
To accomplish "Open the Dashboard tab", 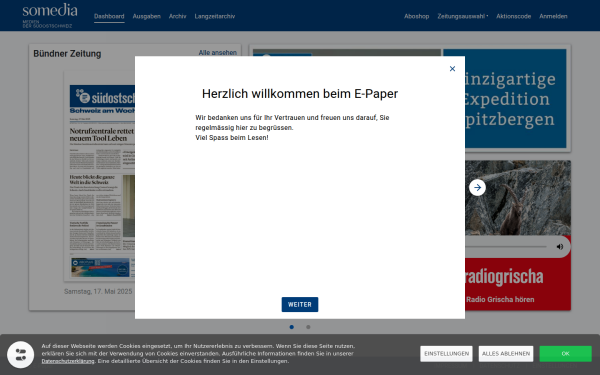I will [109, 16].
